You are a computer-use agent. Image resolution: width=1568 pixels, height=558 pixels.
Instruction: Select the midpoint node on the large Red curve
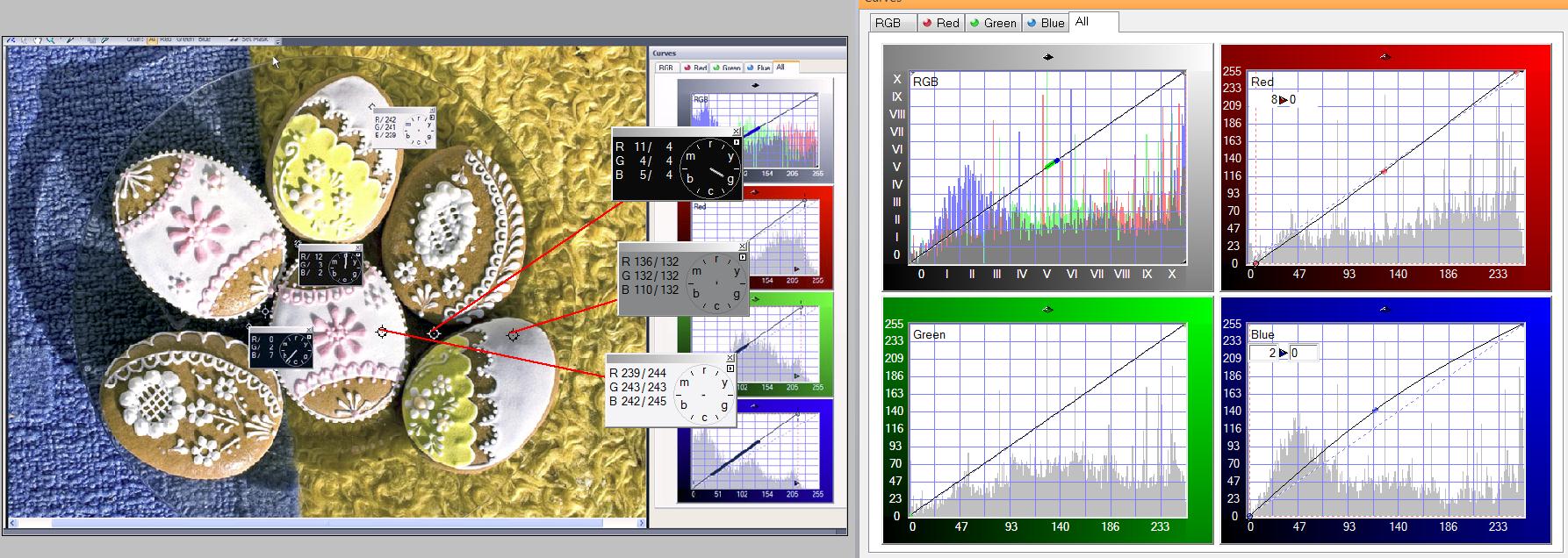point(1384,171)
